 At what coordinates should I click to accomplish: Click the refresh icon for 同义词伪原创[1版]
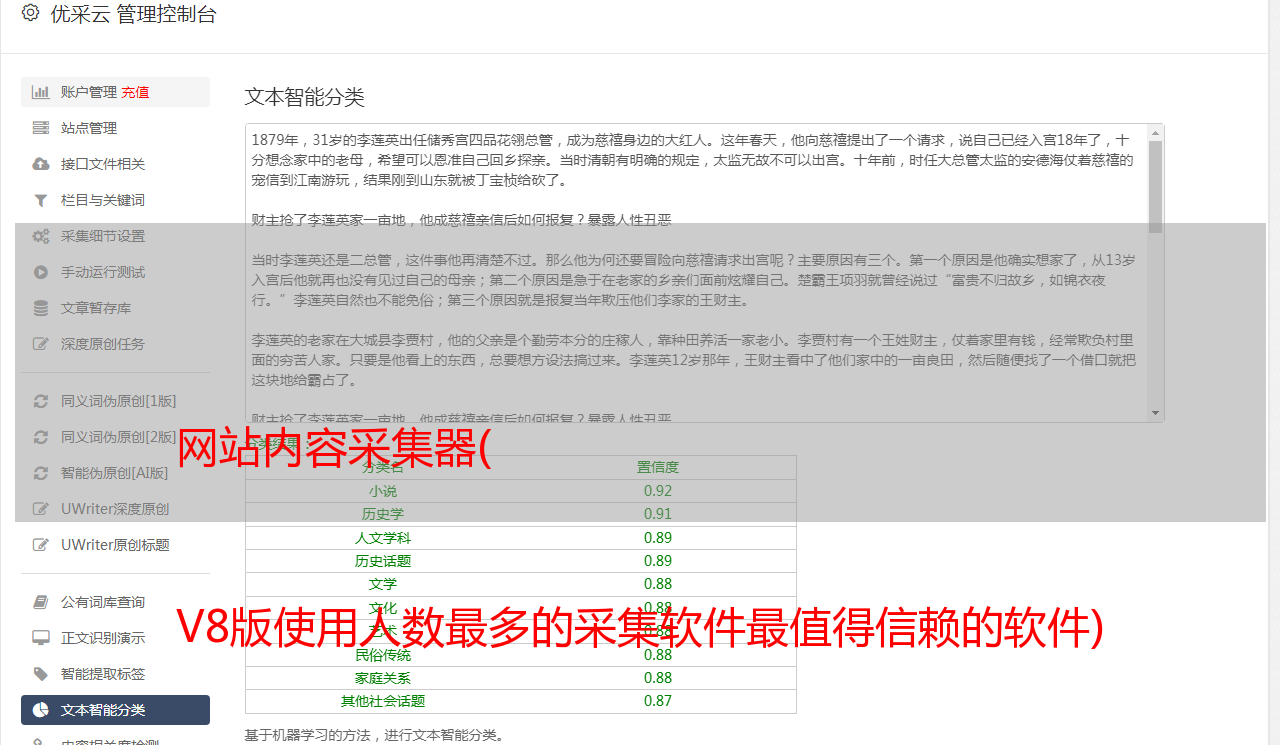[x=41, y=401]
